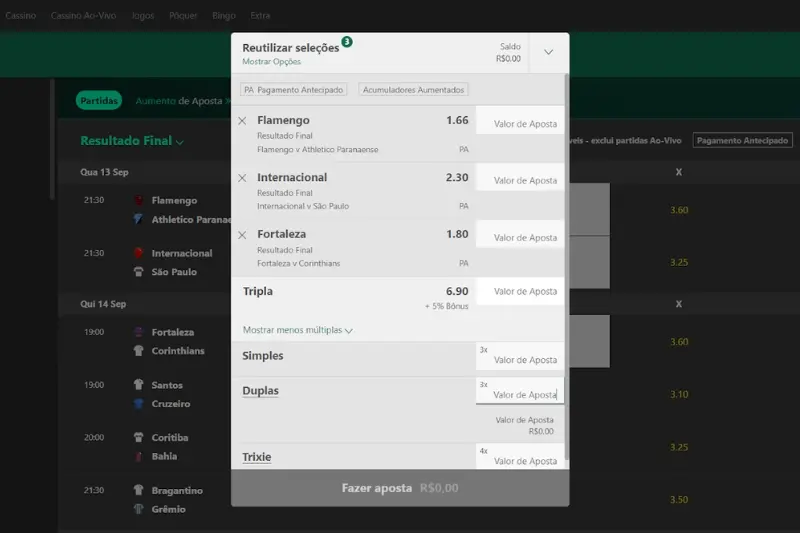Image resolution: width=800 pixels, height=533 pixels.
Task: Click the Qua 13 Sep date header
Action: (104, 172)
